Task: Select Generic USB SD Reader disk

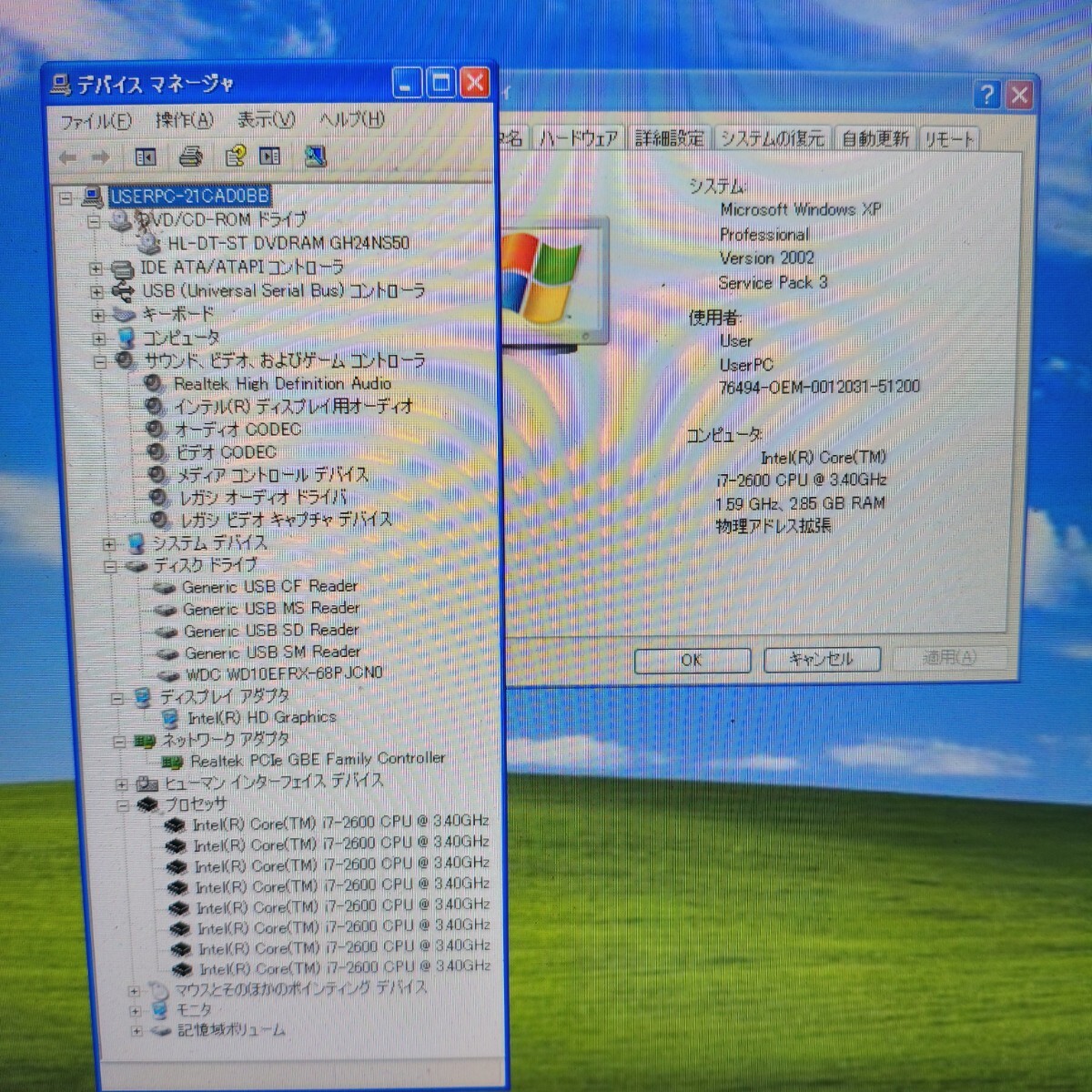Action: point(271,631)
